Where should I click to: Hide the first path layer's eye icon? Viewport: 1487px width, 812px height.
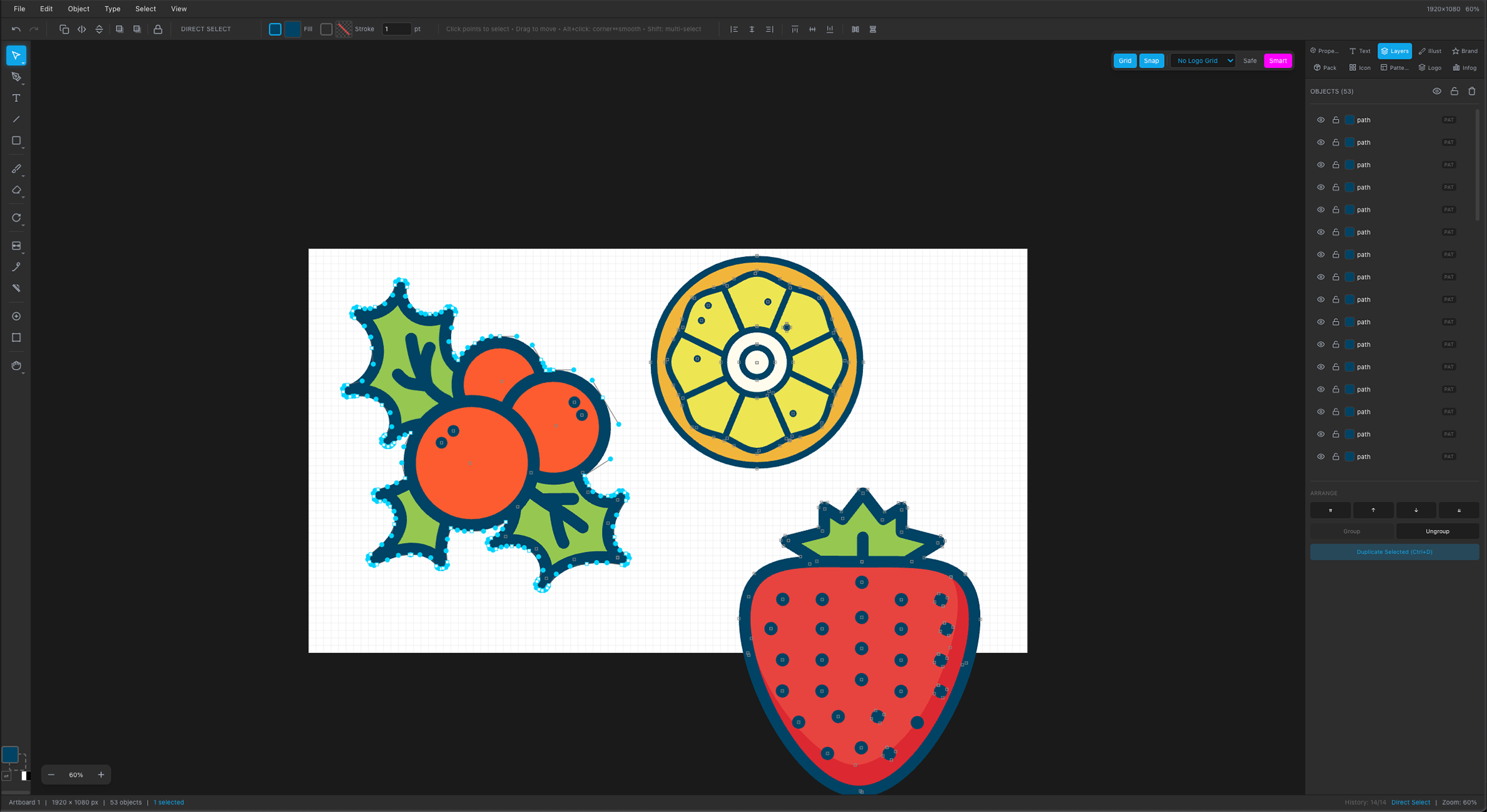[x=1321, y=120]
